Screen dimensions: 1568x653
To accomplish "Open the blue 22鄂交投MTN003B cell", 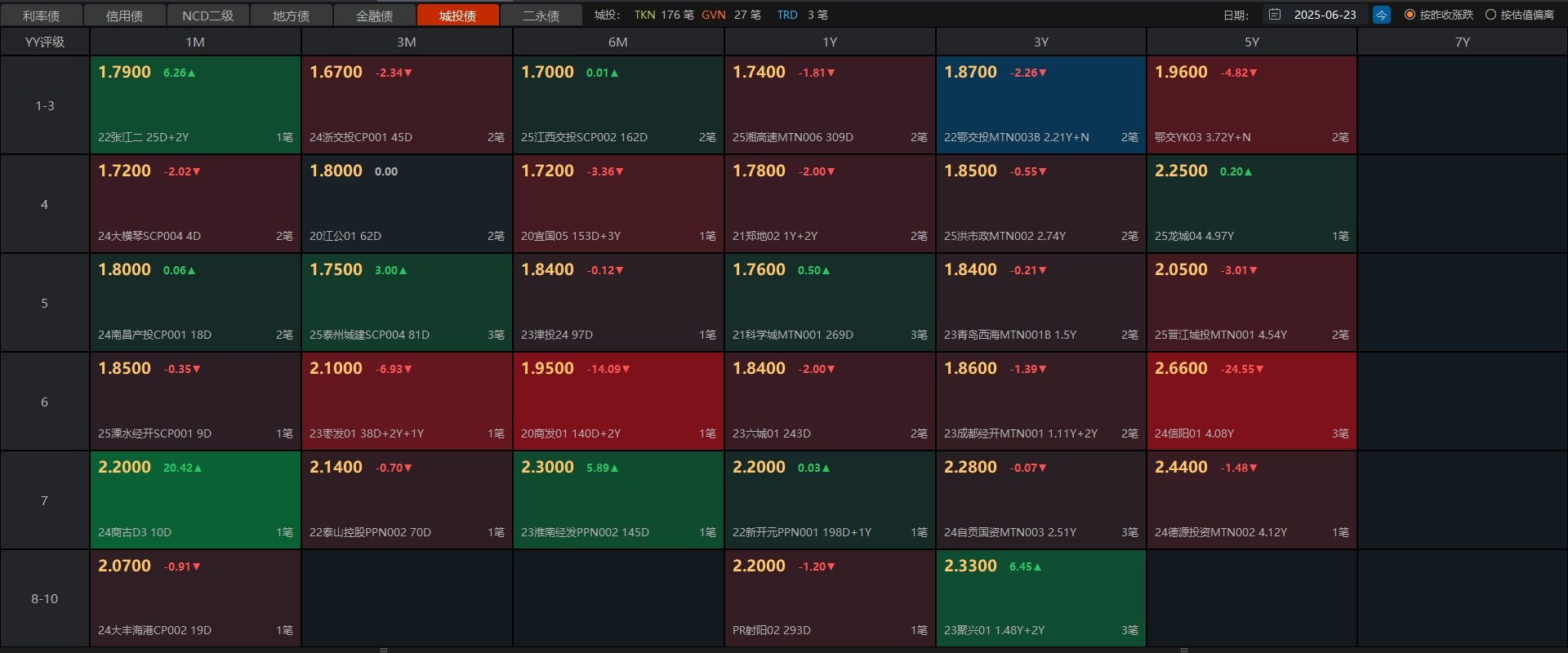I will 1041,105.
